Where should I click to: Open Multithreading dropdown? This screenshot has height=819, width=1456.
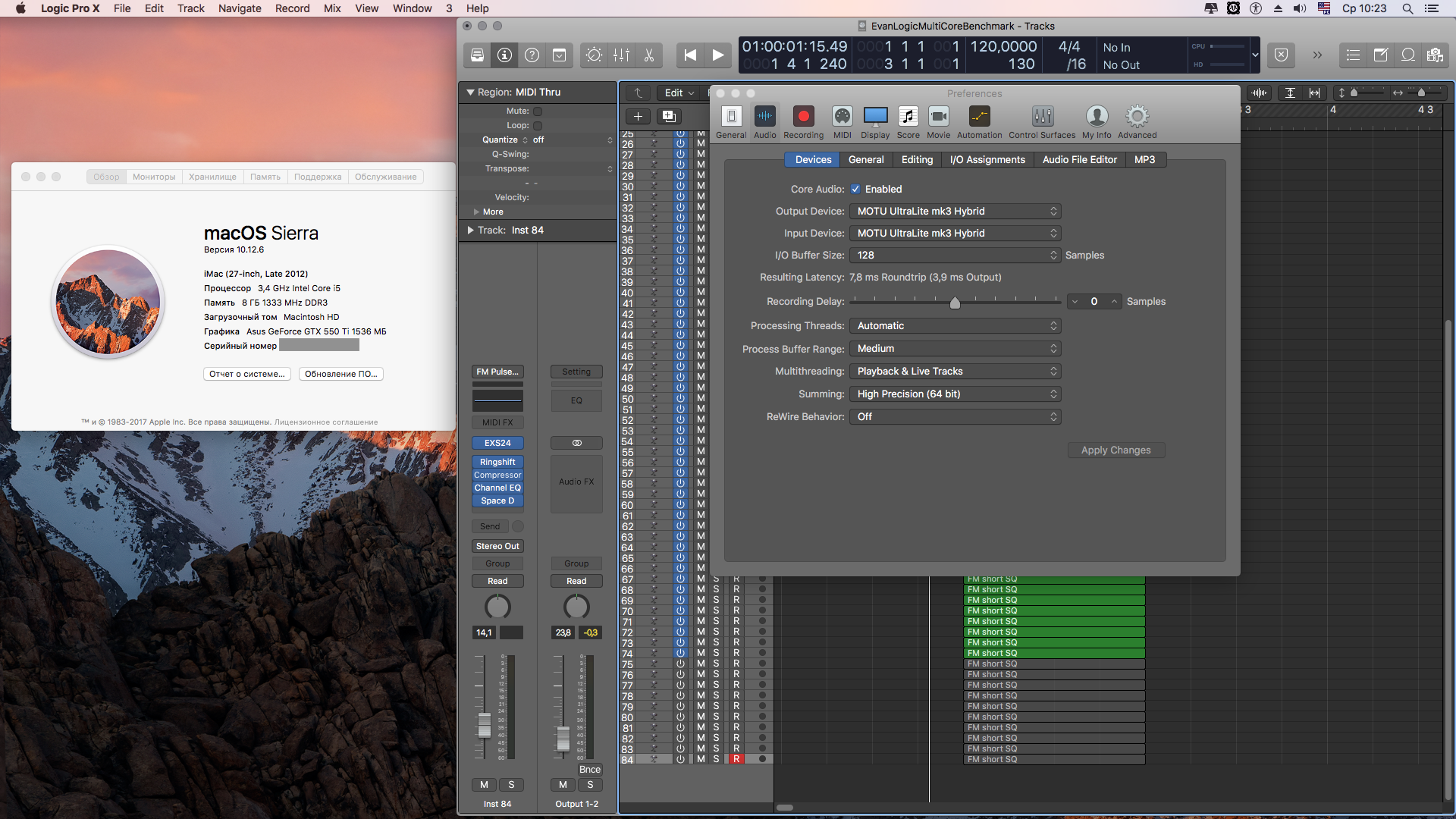pyautogui.click(x=955, y=372)
